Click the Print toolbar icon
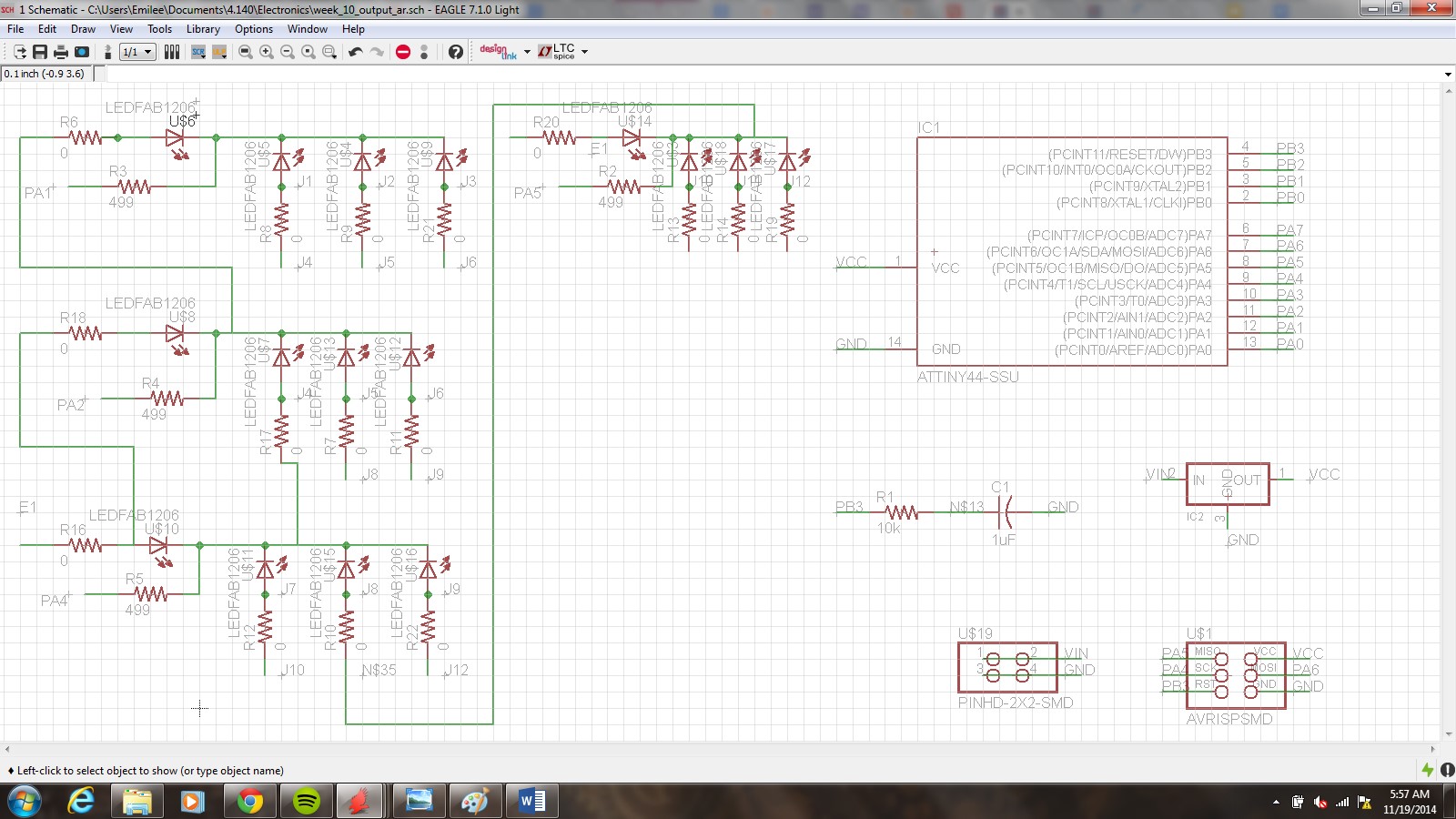The height and width of the screenshot is (819, 1456). [61, 52]
